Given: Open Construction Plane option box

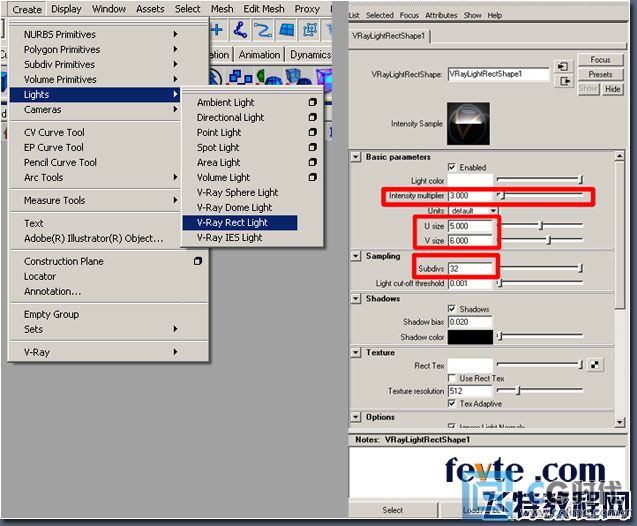Looking at the screenshot, I should point(197,261).
